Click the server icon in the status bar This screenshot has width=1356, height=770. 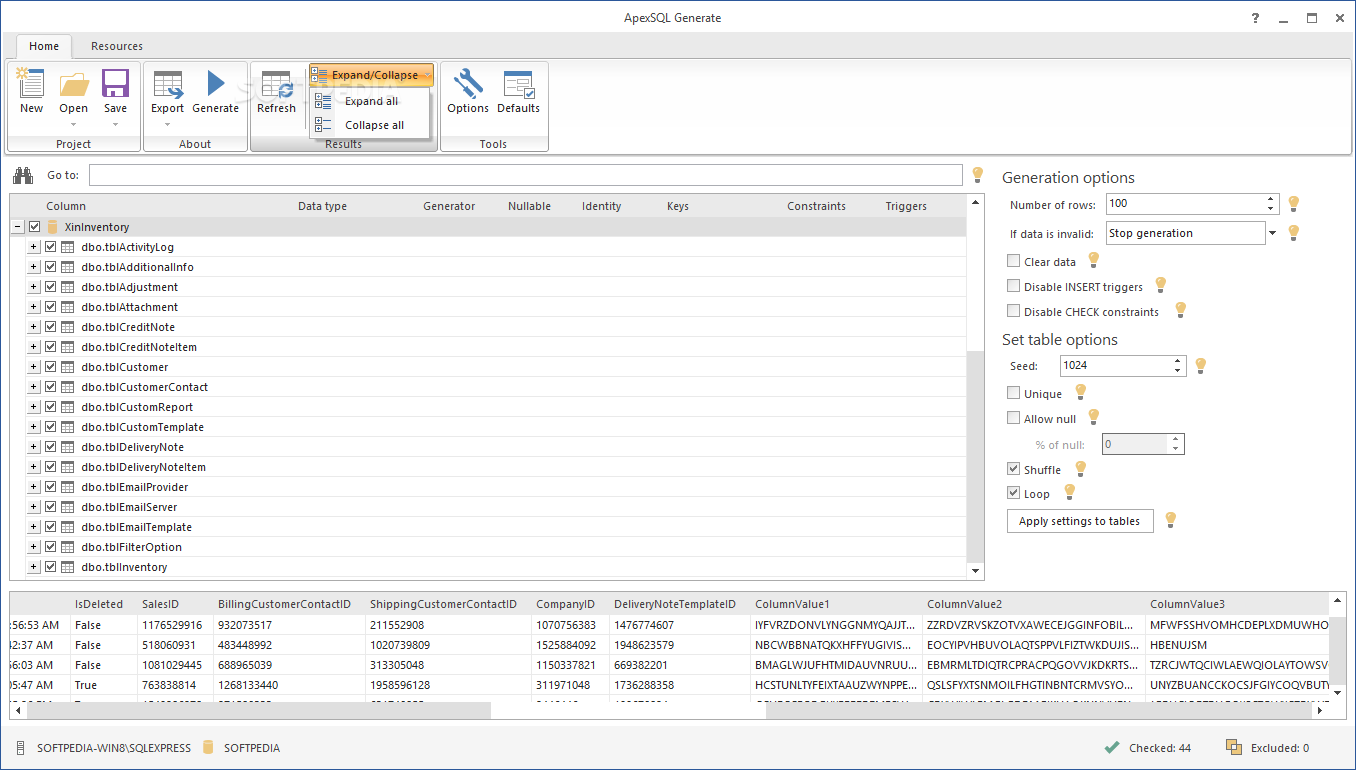[x=22, y=748]
